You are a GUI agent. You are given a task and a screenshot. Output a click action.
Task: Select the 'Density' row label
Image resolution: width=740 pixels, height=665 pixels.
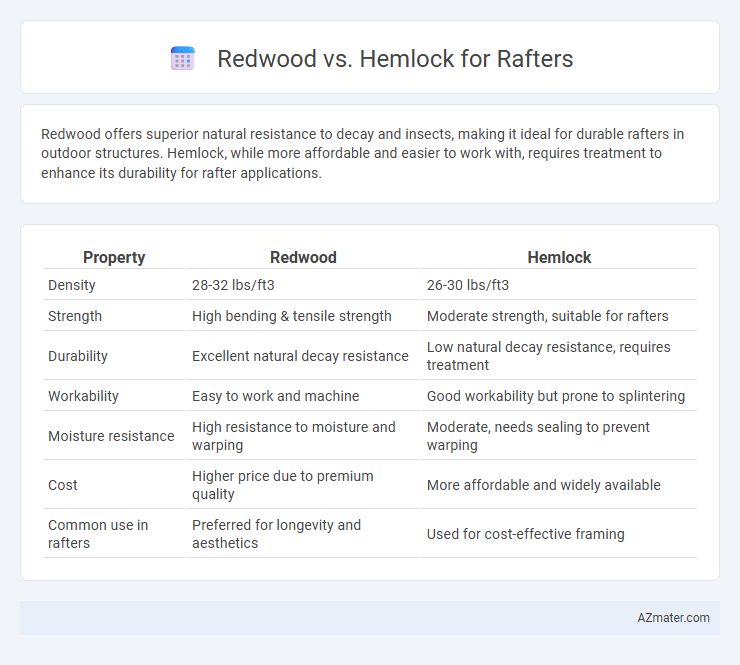pos(72,285)
